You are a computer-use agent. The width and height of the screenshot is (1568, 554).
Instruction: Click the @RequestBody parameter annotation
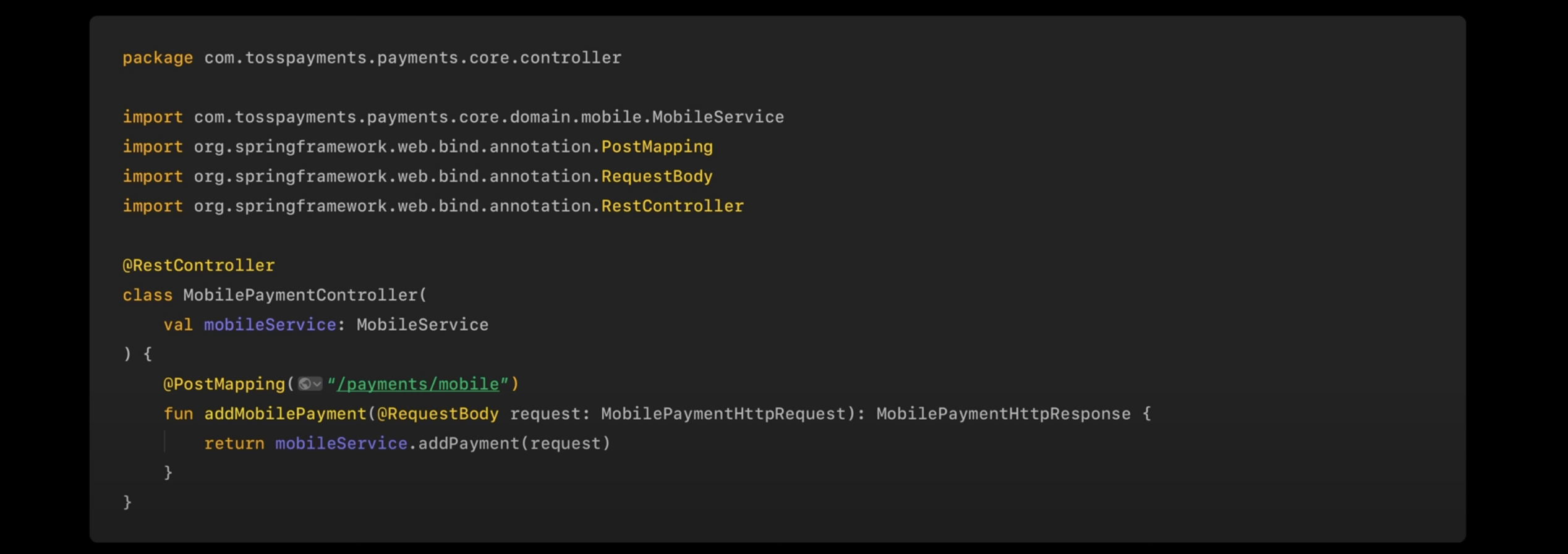click(438, 414)
